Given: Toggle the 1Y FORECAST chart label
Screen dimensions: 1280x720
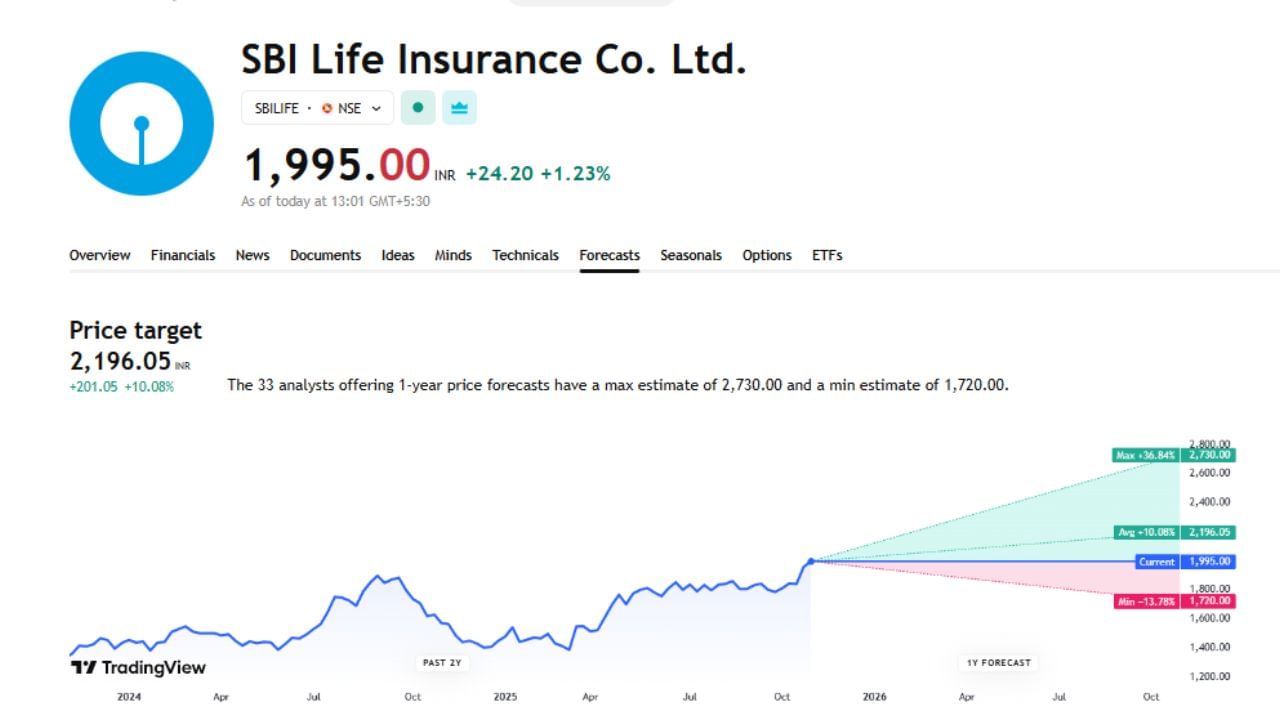Looking at the screenshot, I should (997, 661).
